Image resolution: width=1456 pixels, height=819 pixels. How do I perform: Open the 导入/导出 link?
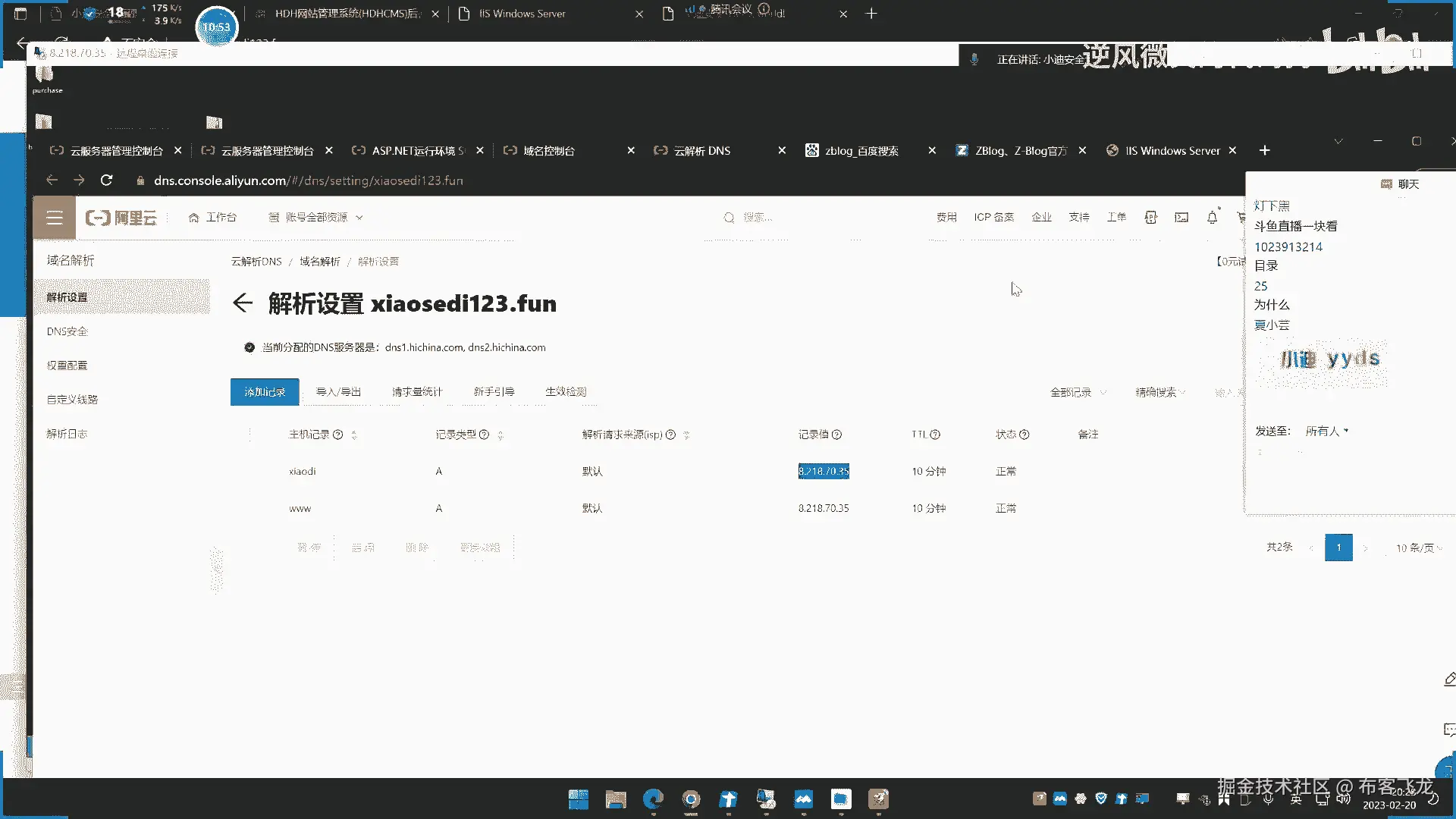(x=338, y=392)
